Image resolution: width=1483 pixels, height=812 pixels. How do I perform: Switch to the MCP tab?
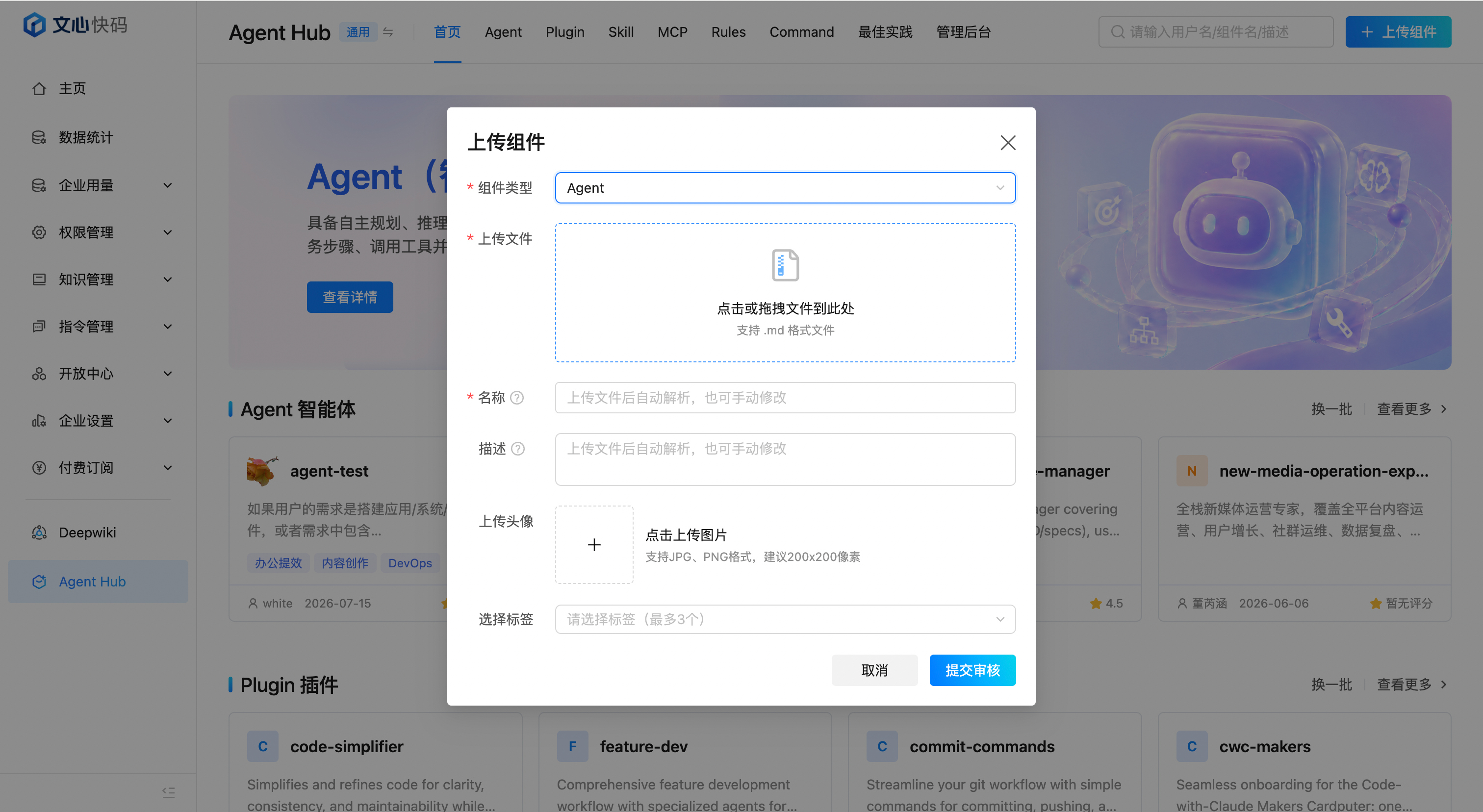(x=672, y=32)
